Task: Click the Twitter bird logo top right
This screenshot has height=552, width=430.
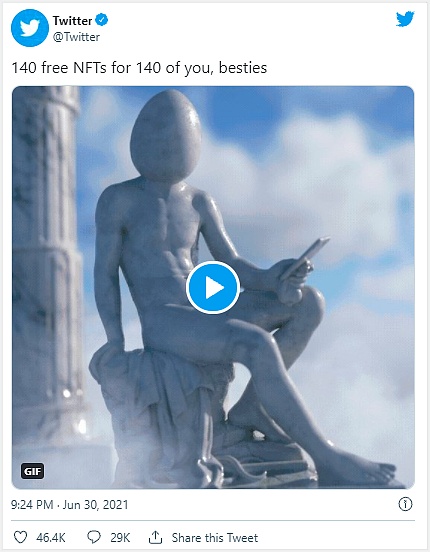Action: [405, 19]
